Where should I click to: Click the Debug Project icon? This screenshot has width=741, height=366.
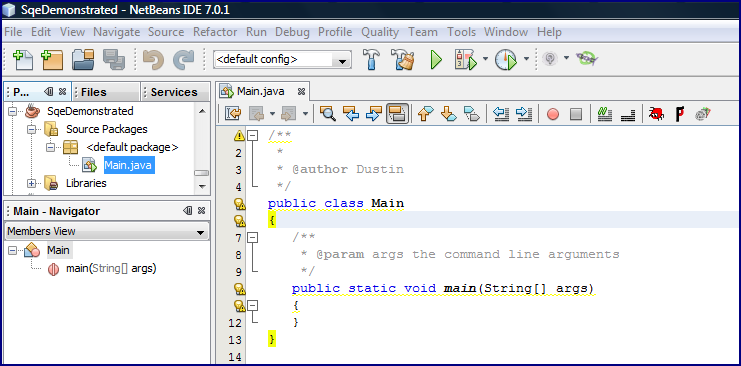(x=466, y=60)
